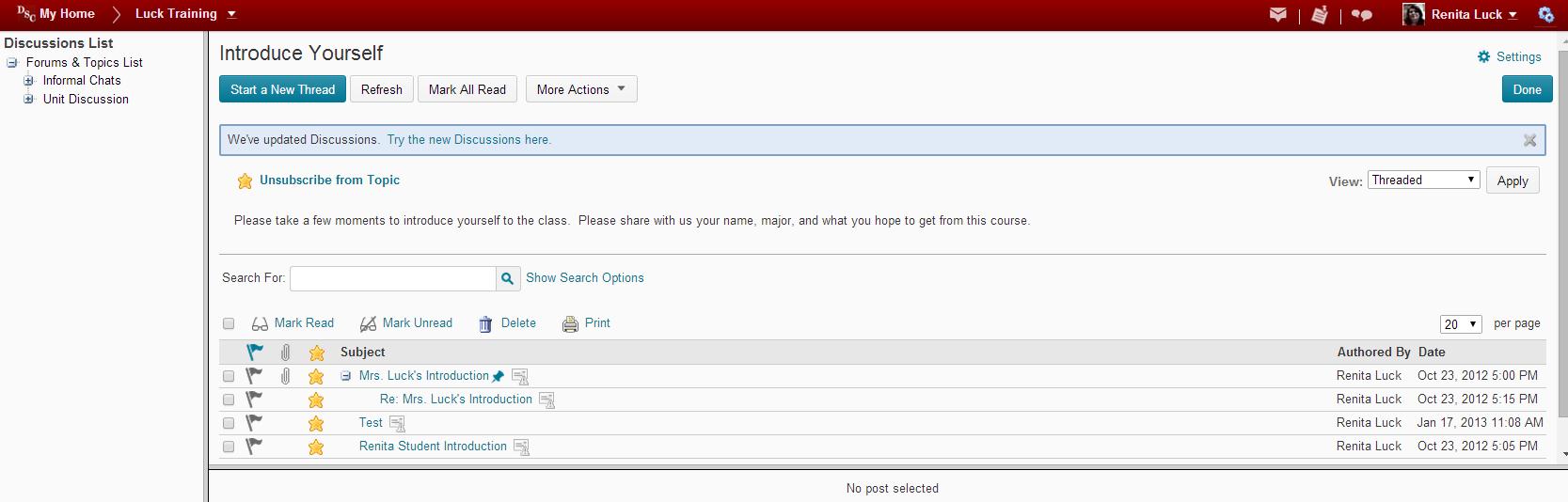Collapse the Mrs. Luck's Introduction thread

(345, 376)
